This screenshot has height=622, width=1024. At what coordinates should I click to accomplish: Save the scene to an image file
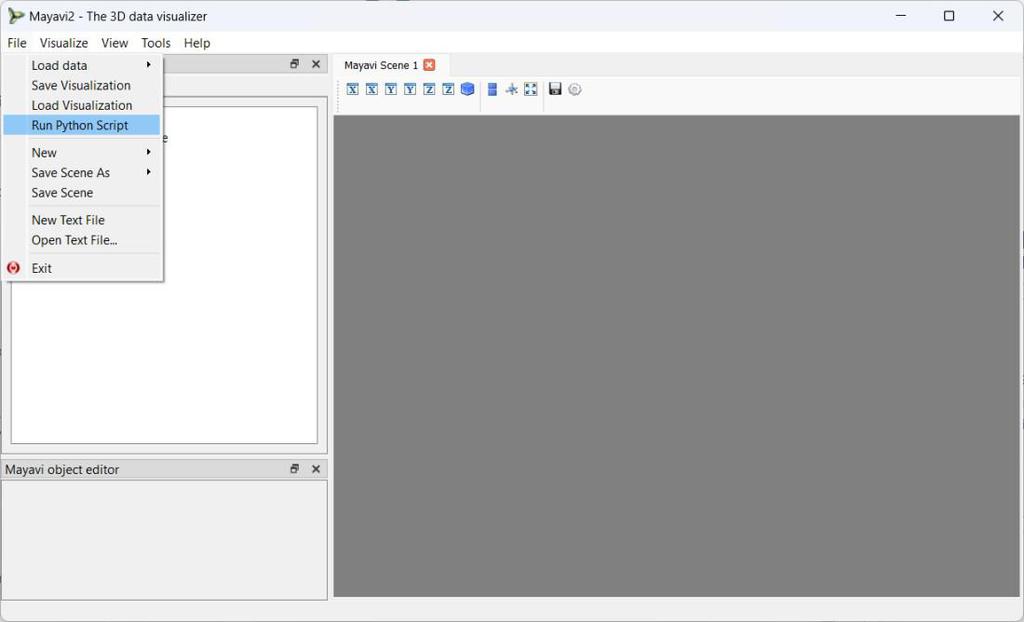click(555, 89)
